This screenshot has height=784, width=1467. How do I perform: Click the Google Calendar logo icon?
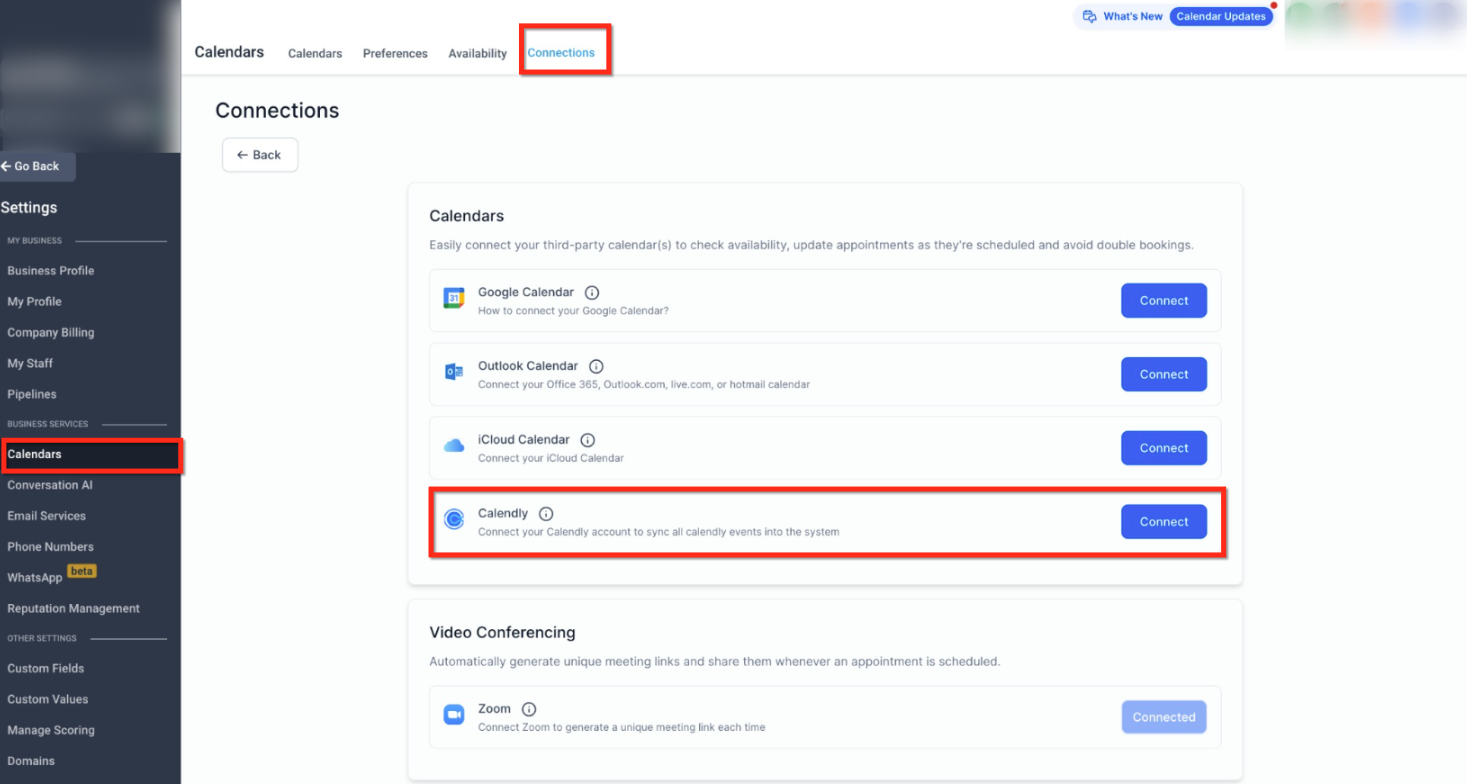coord(454,299)
